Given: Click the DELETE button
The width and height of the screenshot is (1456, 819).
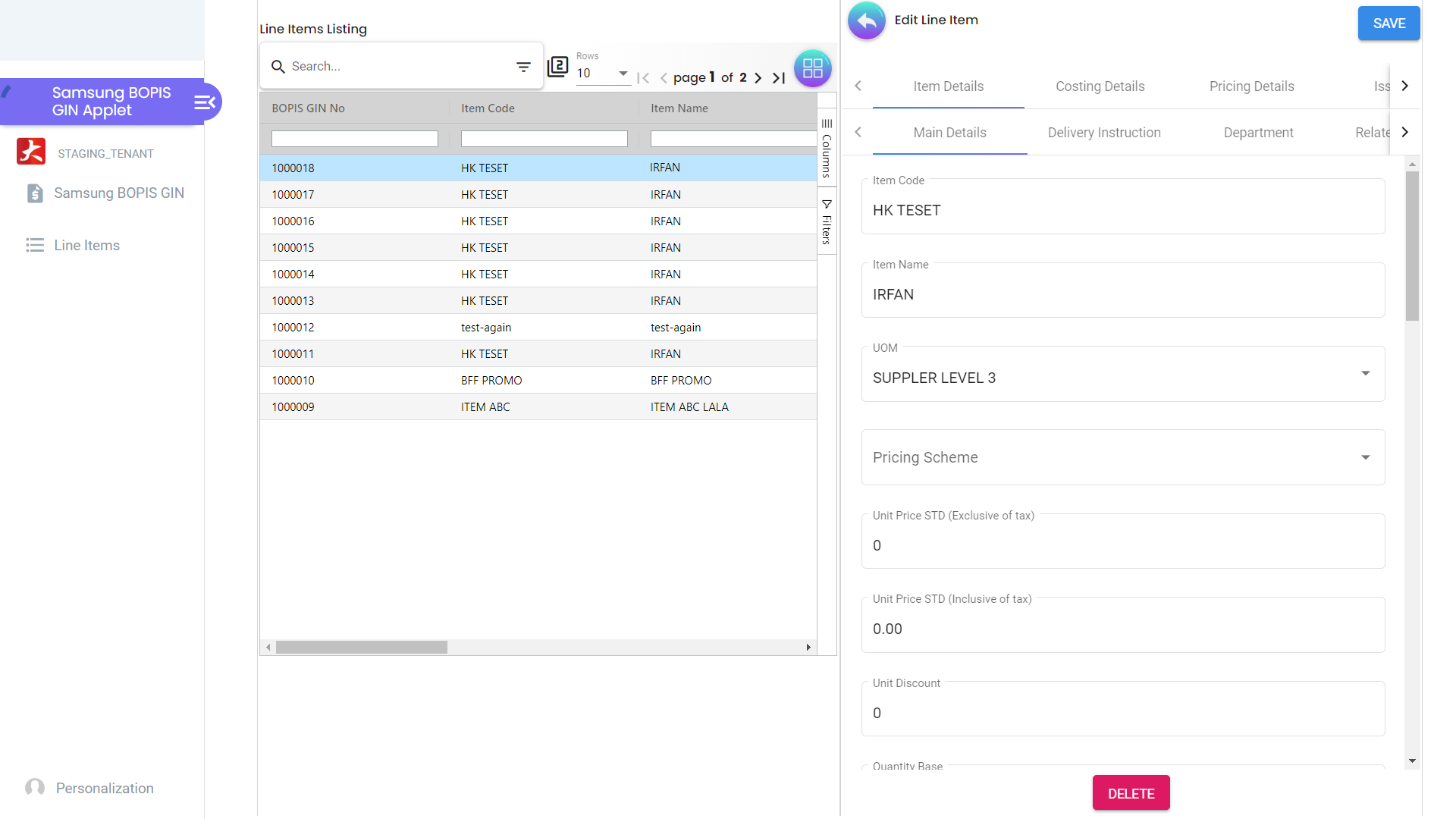Looking at the screenshot, I should [x=1131, y=793].
